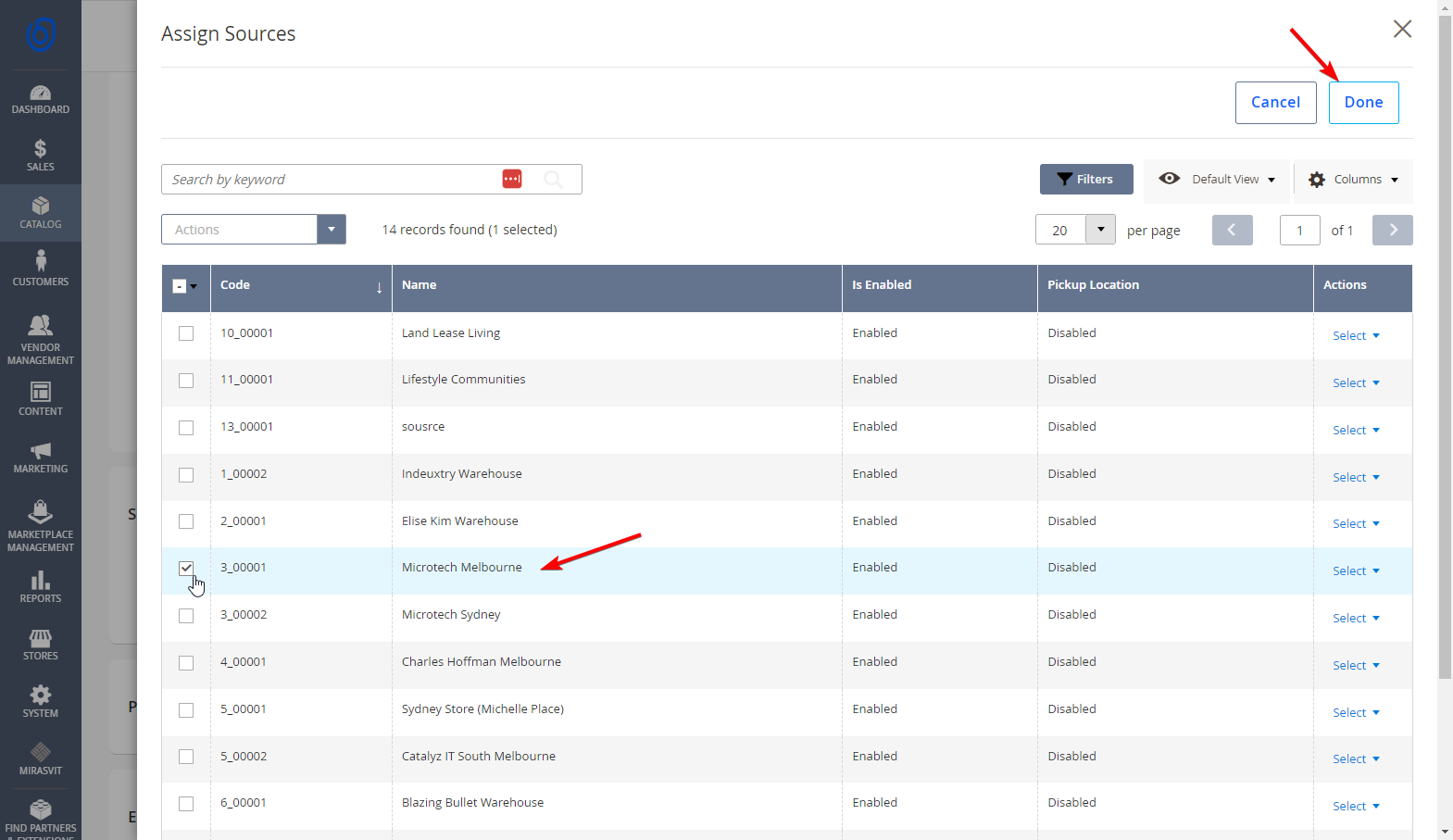1453x840 pixels.
Task: Open Select action for Microtech Sydney
Action: (x=1356, y=618)
